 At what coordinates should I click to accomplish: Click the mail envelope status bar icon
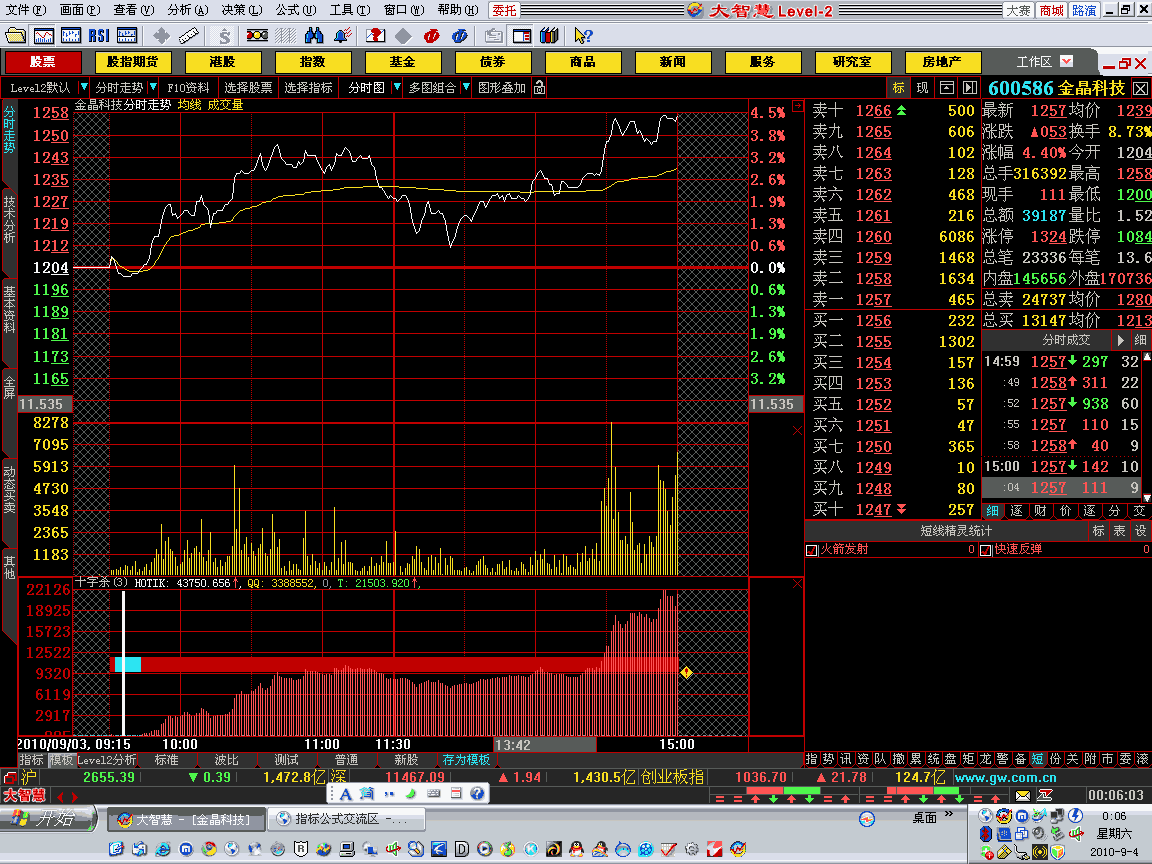click(1022, 796)
